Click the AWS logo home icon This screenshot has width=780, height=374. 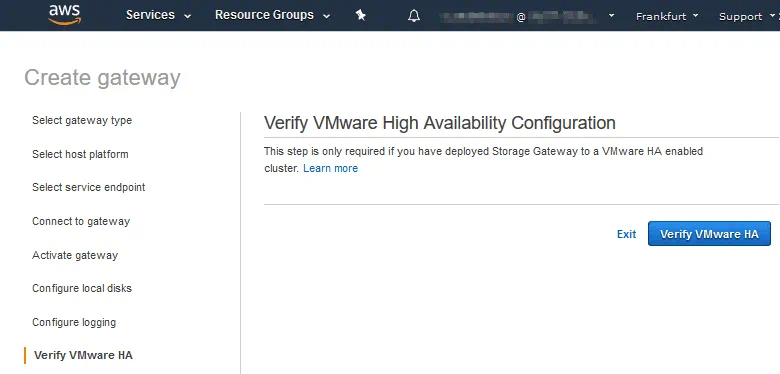coord(65,14)
